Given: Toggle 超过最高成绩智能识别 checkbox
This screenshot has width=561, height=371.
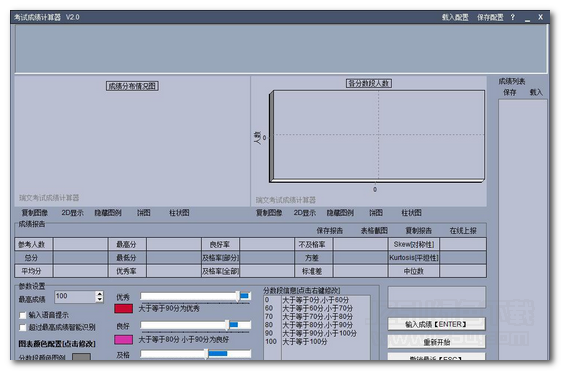Looking at the screenshot, I should tap(23, 327).
